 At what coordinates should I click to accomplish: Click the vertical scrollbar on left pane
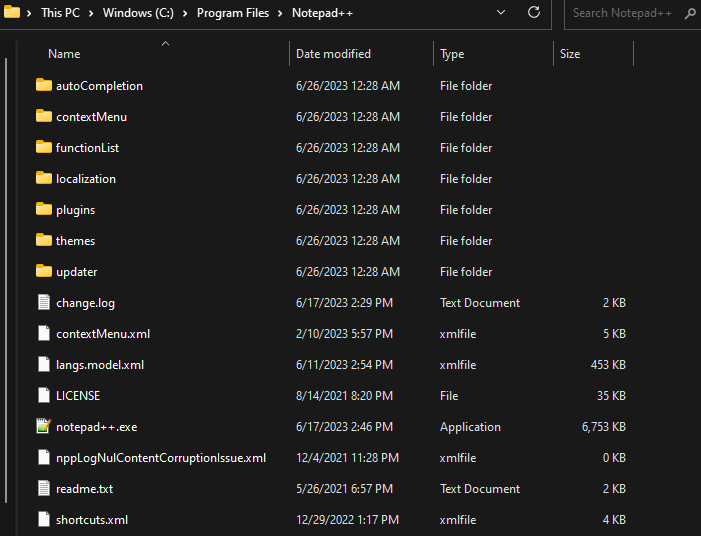[6, 280]
